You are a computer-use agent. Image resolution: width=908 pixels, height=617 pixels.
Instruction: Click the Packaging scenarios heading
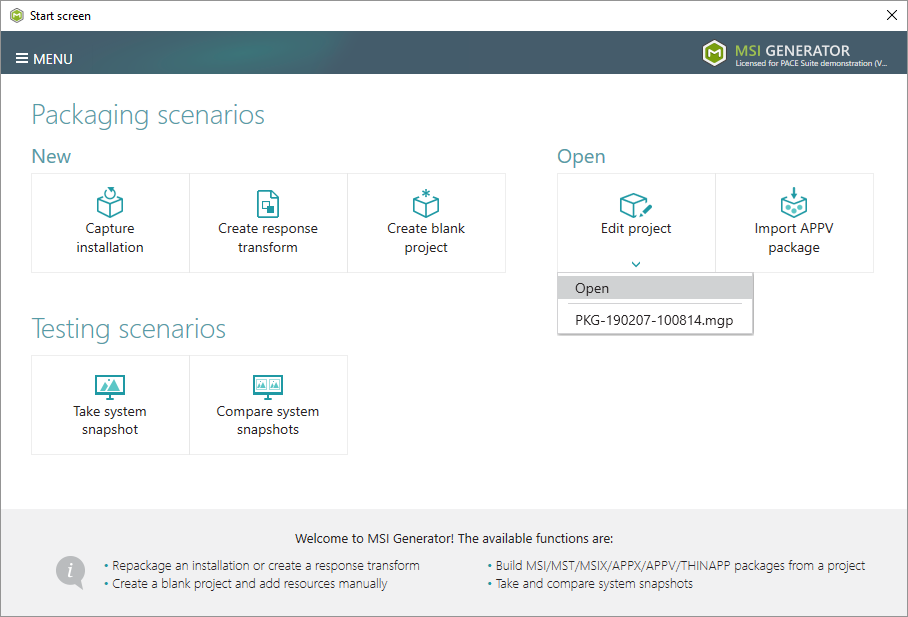click(148, 115)
